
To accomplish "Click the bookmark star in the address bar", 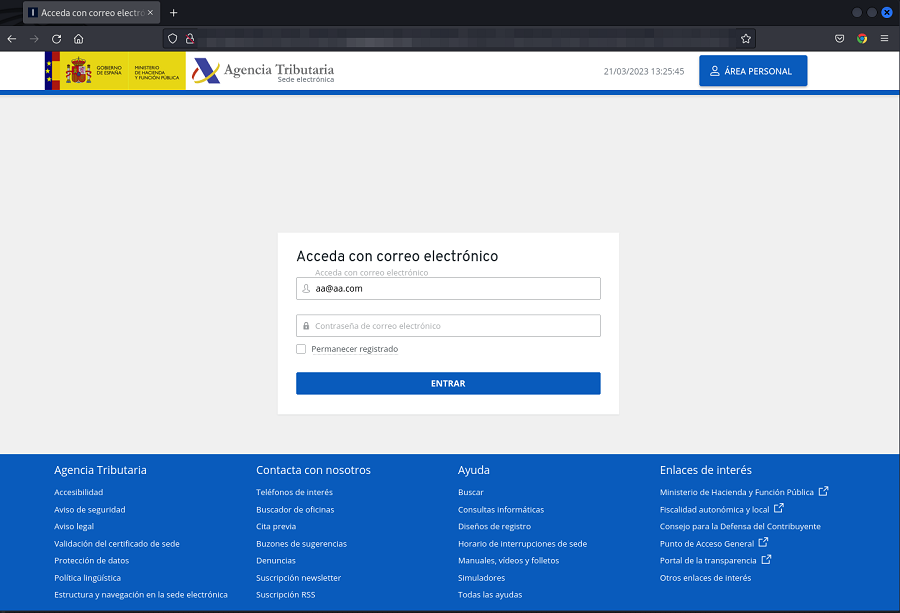I will (745, 38).
